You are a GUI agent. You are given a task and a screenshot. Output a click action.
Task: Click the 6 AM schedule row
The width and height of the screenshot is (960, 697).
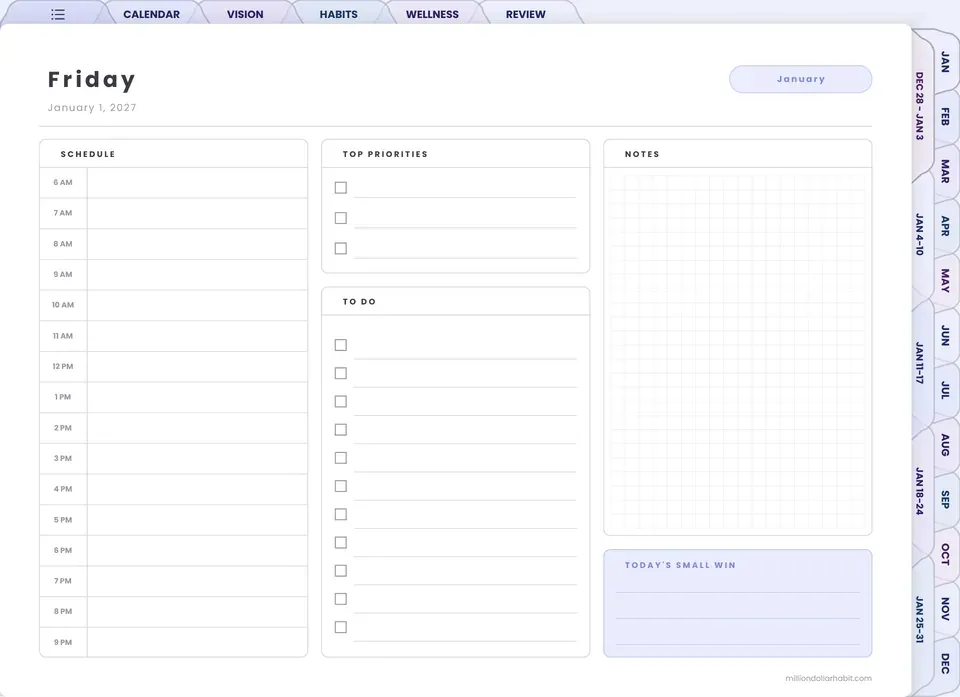click(x=173, y=183)
